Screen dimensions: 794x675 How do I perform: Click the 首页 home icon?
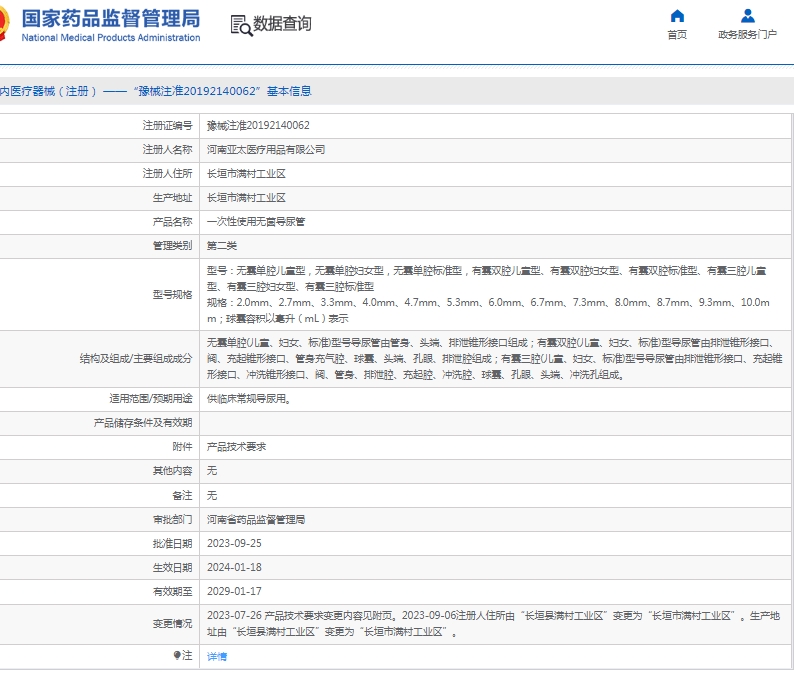677,16
